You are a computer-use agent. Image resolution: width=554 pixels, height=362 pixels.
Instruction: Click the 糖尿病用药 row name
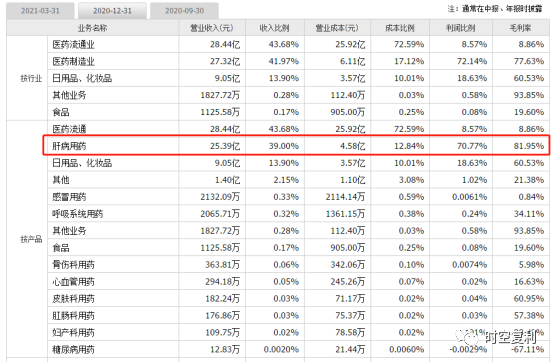click(73, 350)
